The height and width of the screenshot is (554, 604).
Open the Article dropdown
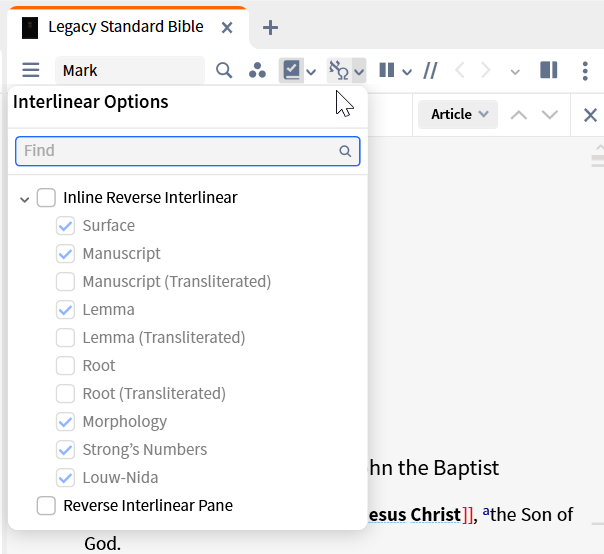click(458, 114)
